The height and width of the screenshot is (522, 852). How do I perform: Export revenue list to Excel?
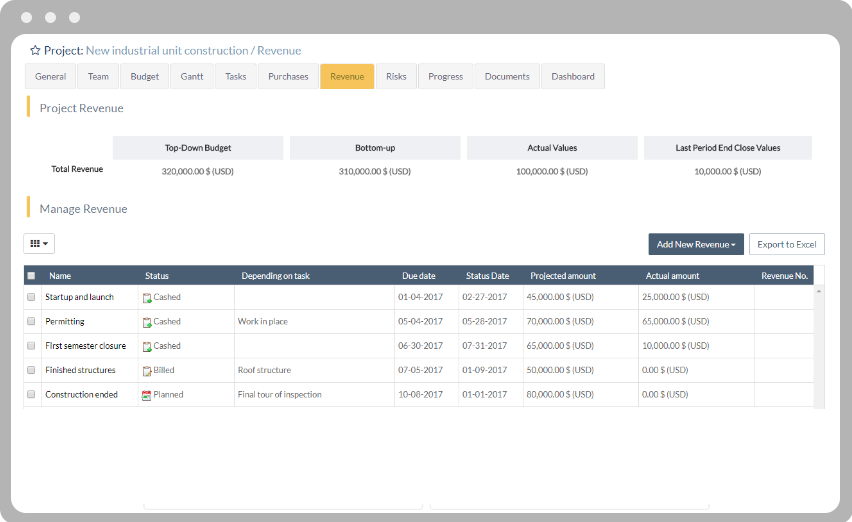coord(786,244)
